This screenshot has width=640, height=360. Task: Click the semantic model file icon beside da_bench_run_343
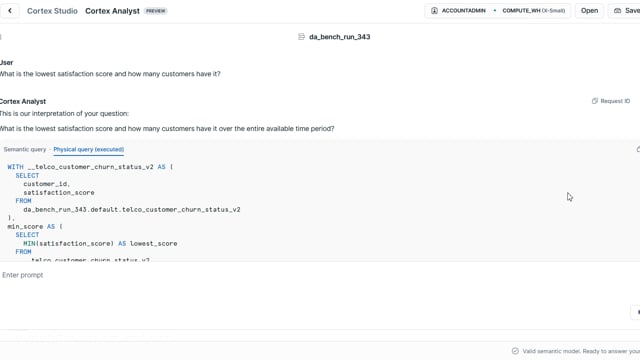click(x=301, y=37)
